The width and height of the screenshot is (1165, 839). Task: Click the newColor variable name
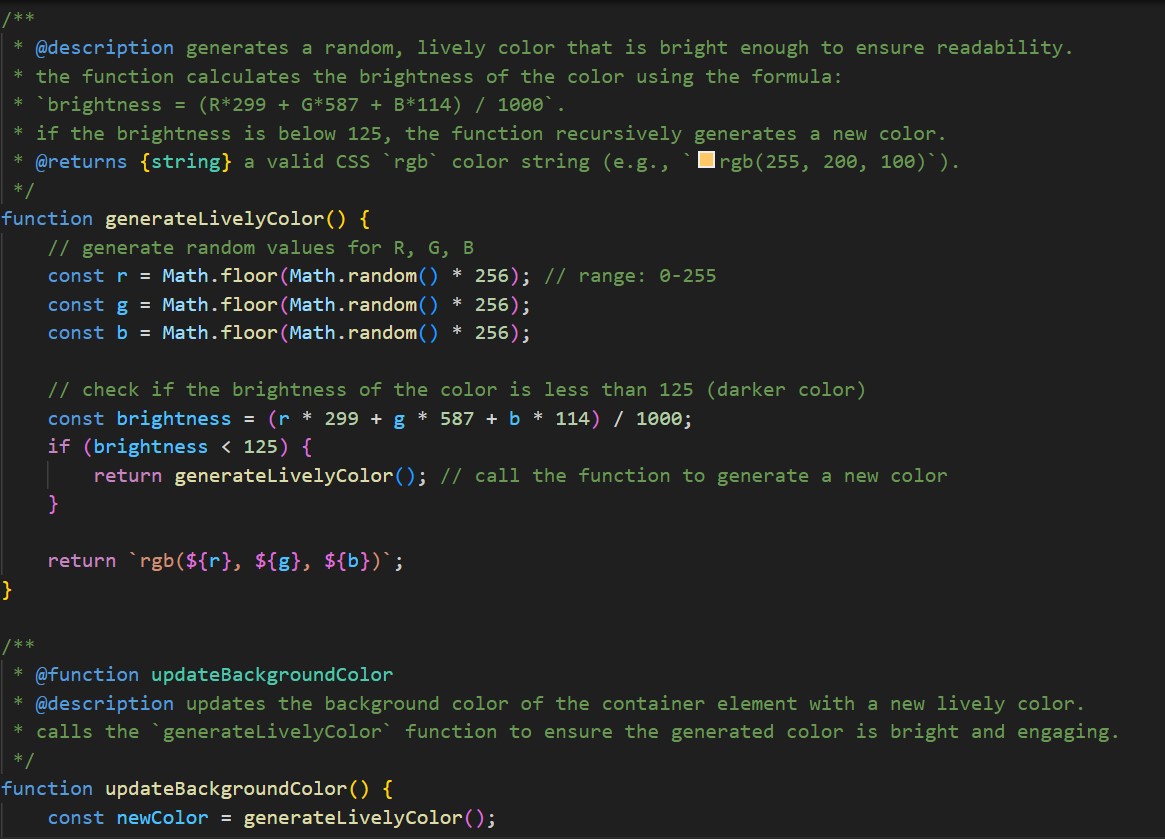tap(162, 818)
